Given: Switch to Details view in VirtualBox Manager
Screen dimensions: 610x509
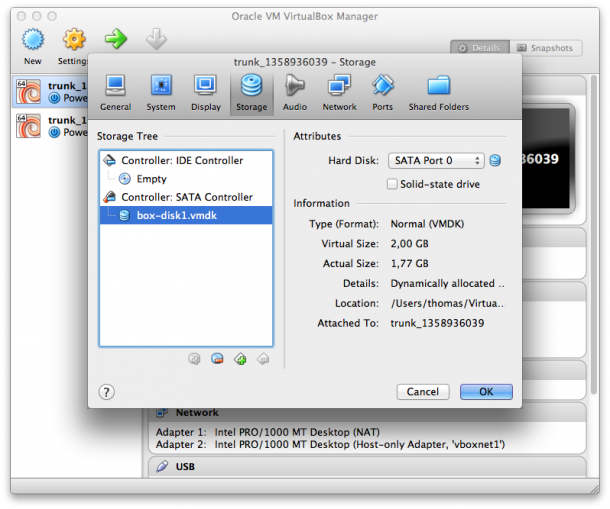Looking at the screenshot, I should coord(480,48).
